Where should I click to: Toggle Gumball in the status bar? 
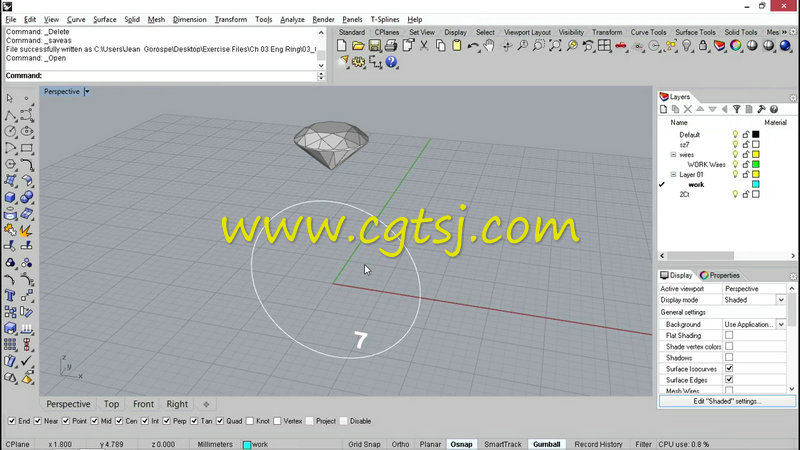[546, 444]
